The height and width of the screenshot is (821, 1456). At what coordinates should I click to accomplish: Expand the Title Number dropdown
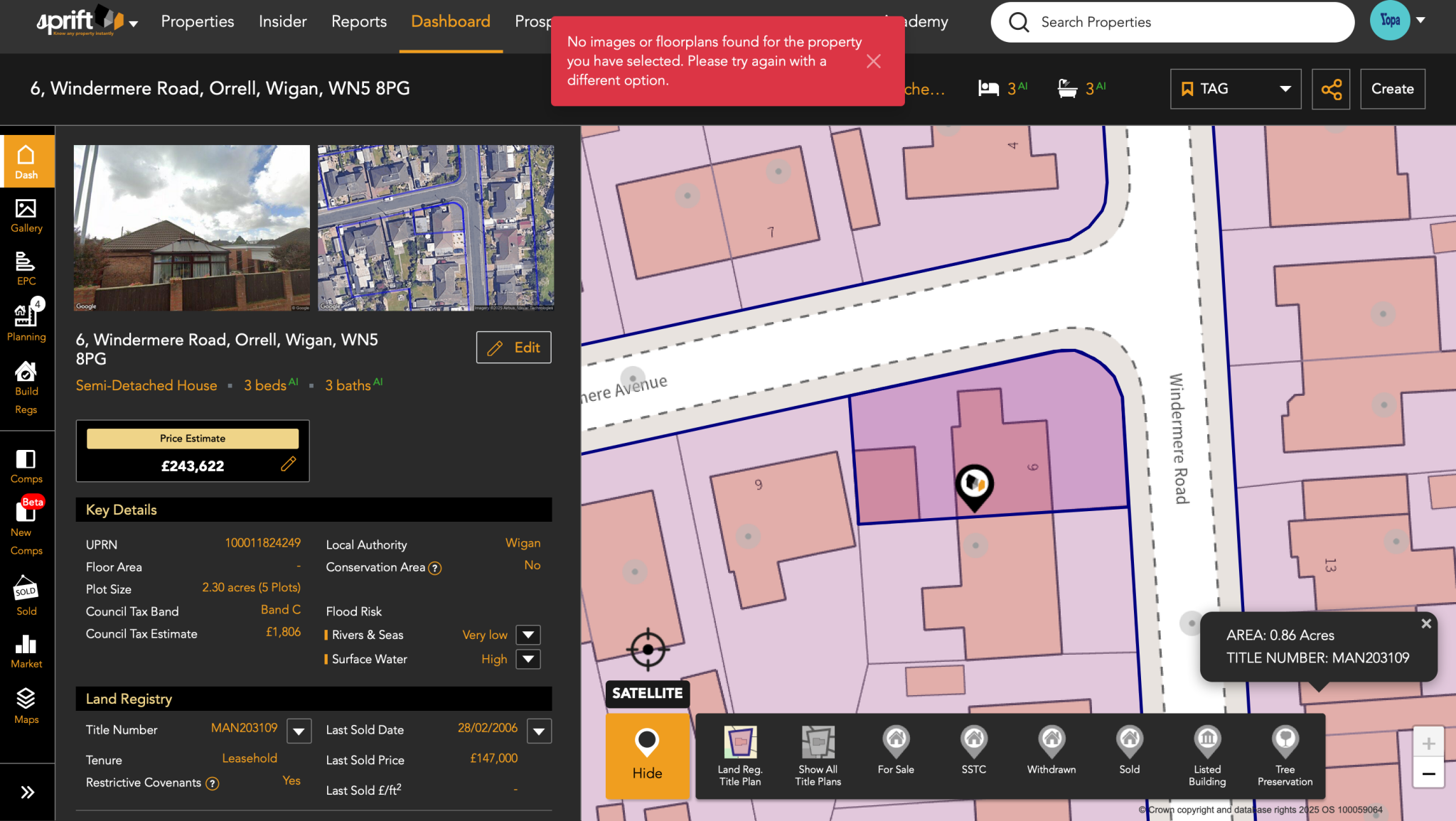[299, 731]
